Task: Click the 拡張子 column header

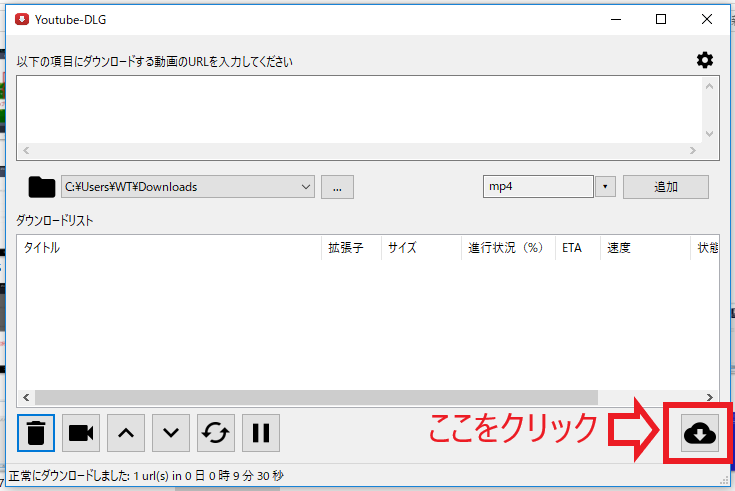Action: tap(351, 248)
